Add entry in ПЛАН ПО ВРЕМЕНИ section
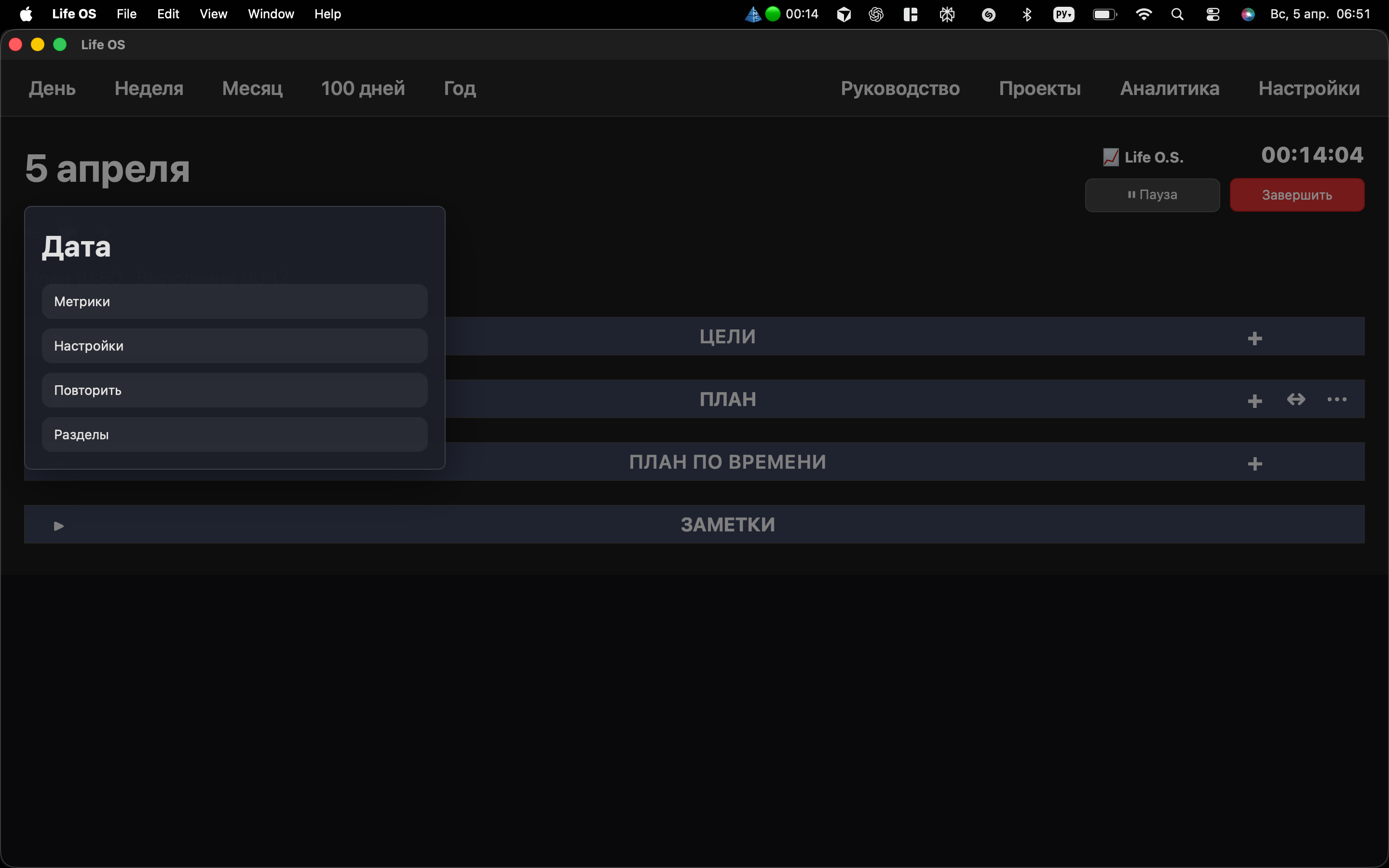This screenshot has height=868, width=1389. (x=1255, y=463)
